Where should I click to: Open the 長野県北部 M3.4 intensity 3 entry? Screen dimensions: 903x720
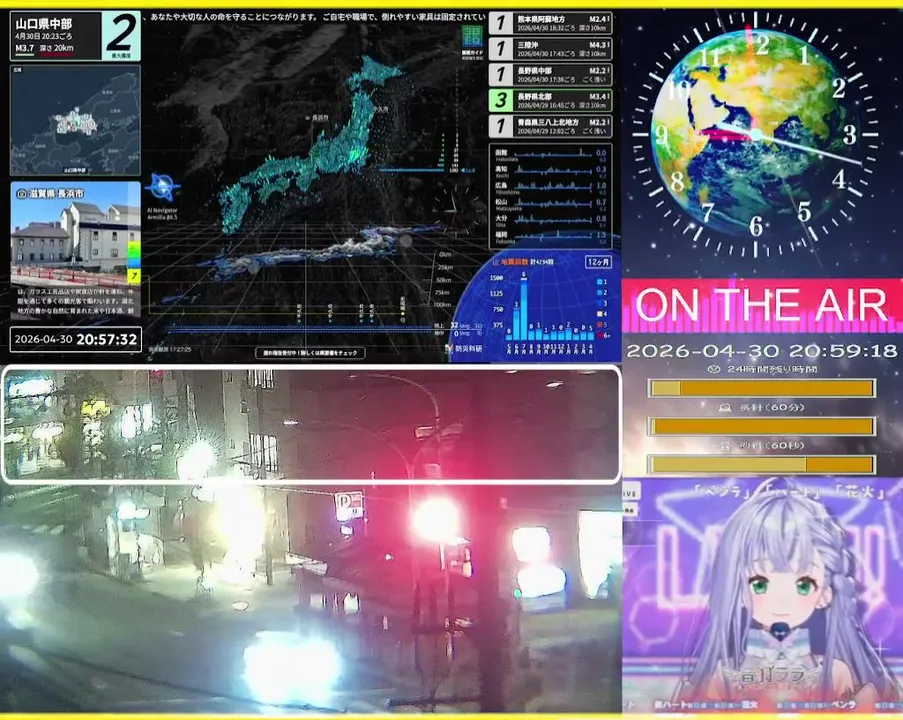point(550,101)
